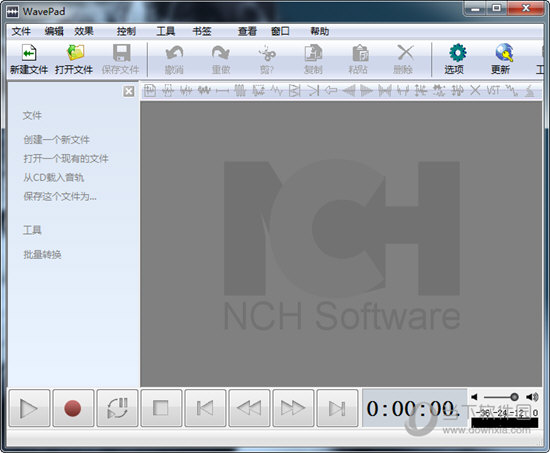550x453 pixels.
Task: Start playback with the Play button
Action: (x=29, y=408)
